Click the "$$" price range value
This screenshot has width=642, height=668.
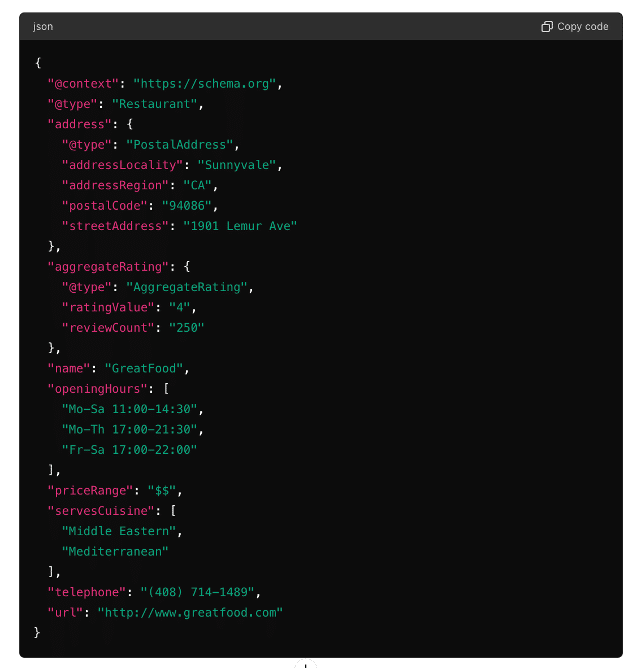(162, 491)
